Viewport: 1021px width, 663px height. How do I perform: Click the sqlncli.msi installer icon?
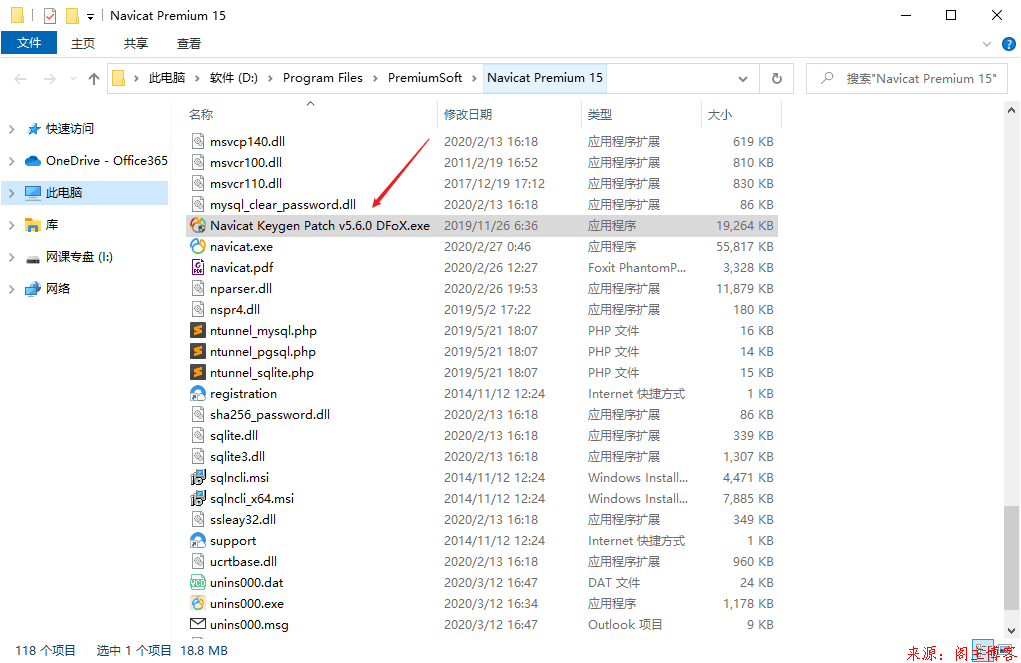click(198, 477)
